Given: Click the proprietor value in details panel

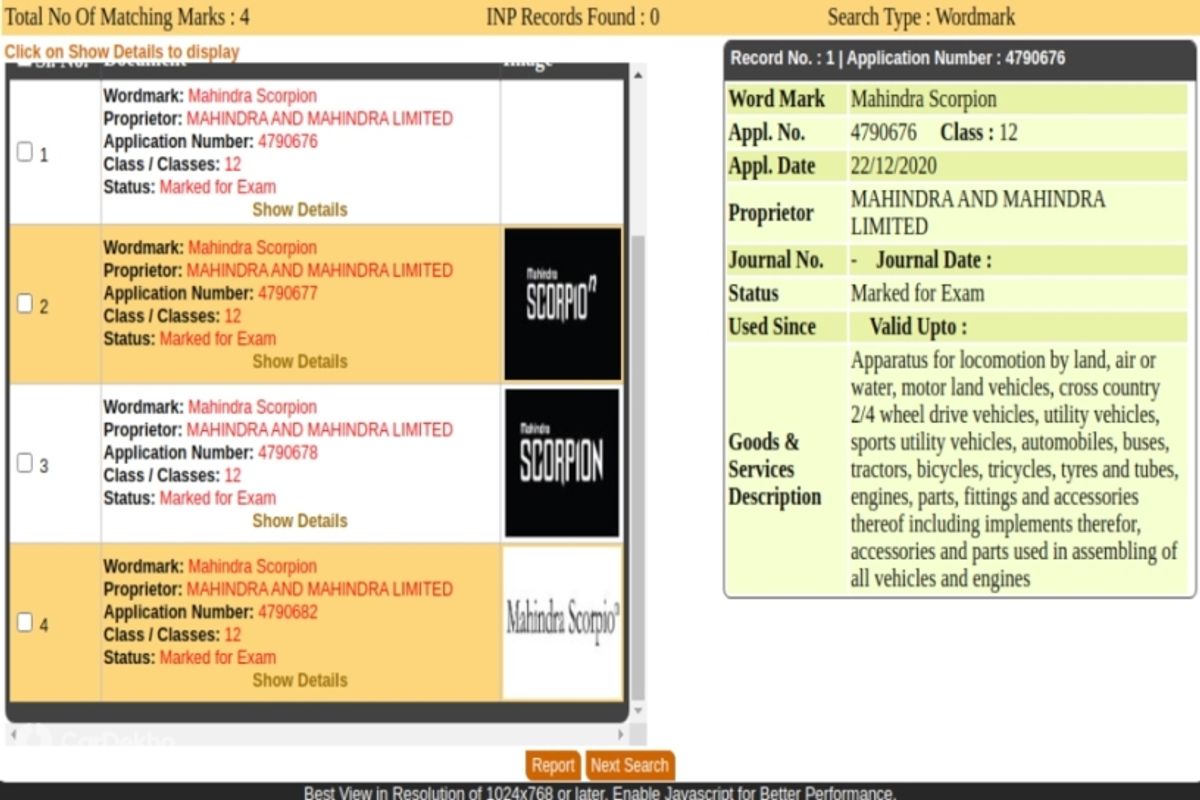Looking at the screenshot, I should click(x=978, y=212).
